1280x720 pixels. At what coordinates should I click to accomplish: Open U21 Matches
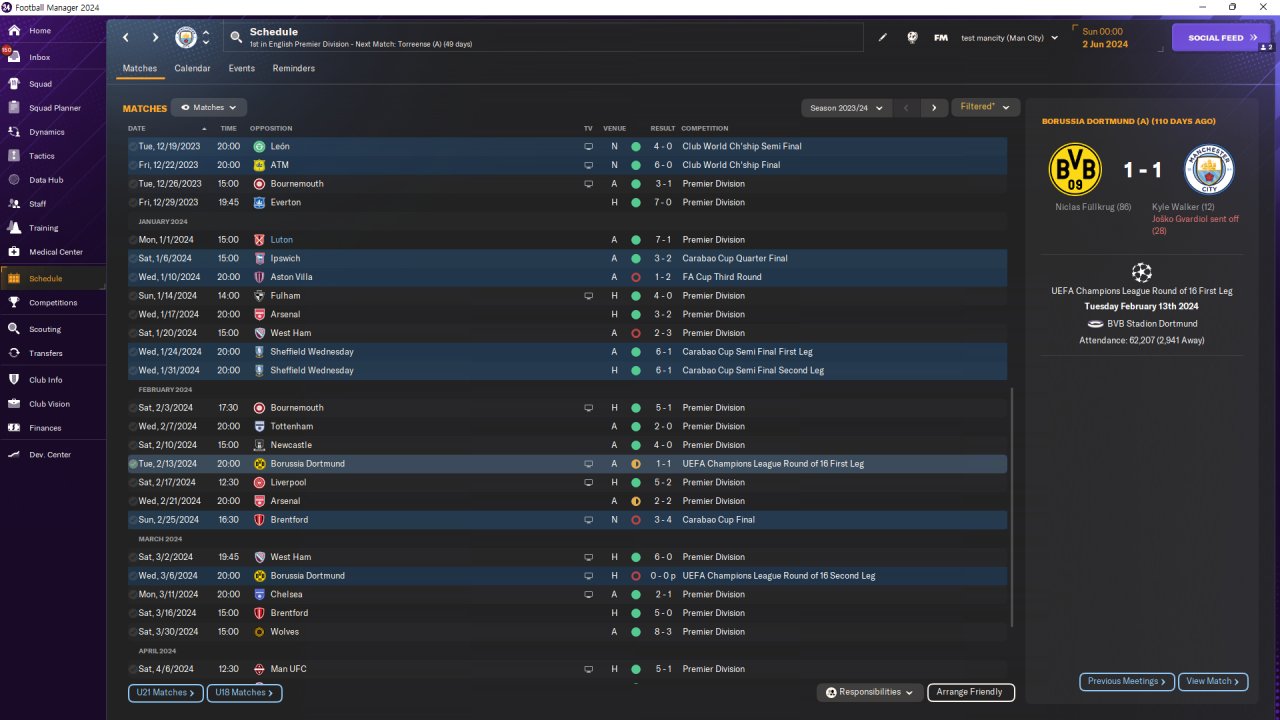pos(165,692)
